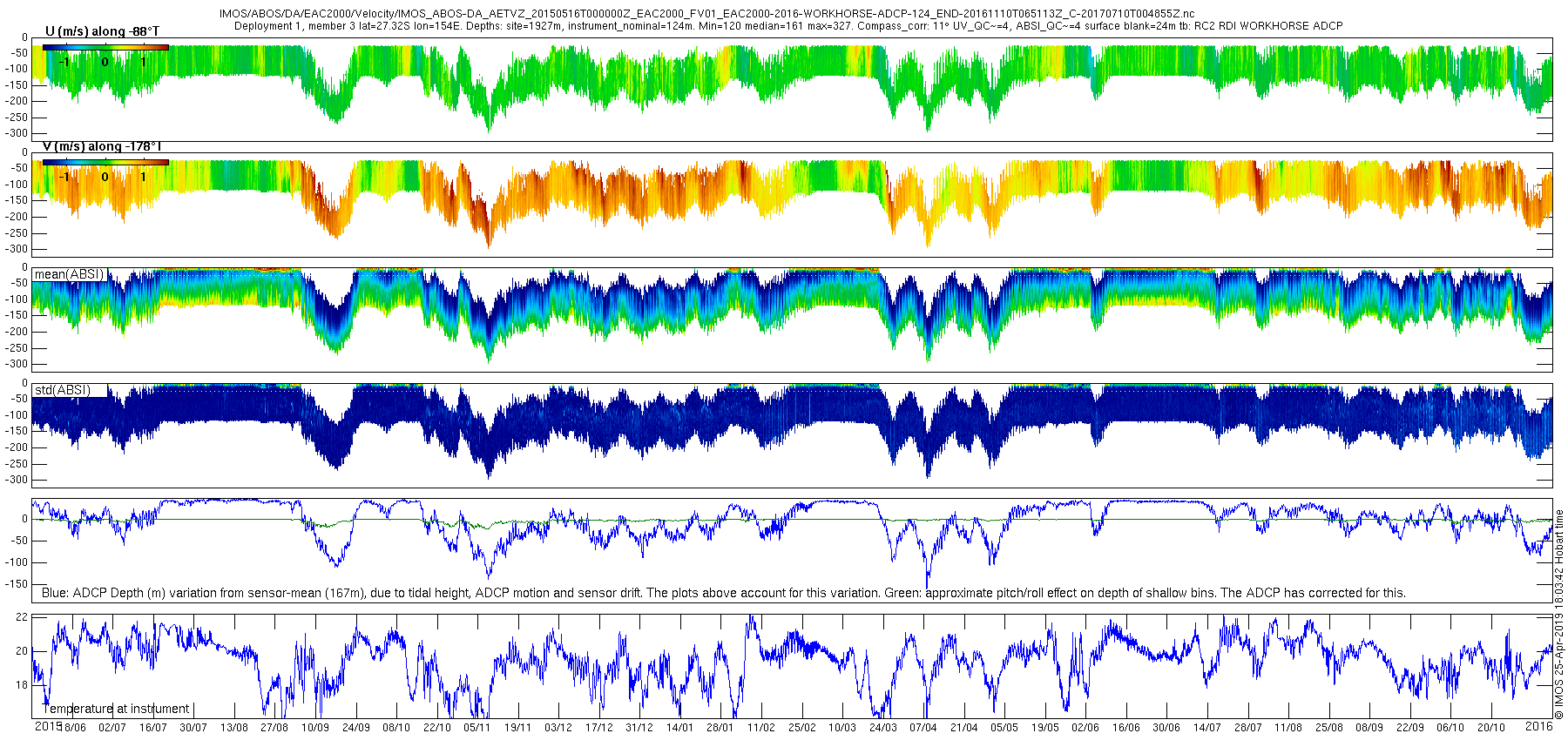Click the 'std(ABSI)' panel label
The width and height of the screenshot is (1568, 740).
pyautogui.click(x=63, y=389)
